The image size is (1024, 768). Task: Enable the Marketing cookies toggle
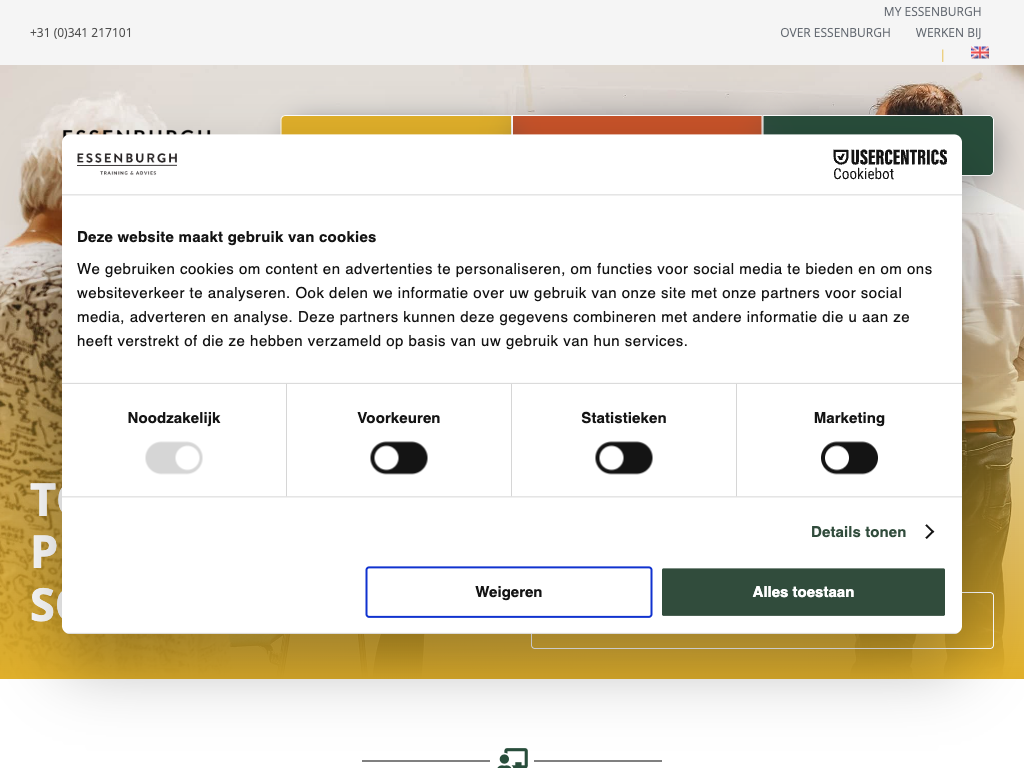click(x=849, y=459)
